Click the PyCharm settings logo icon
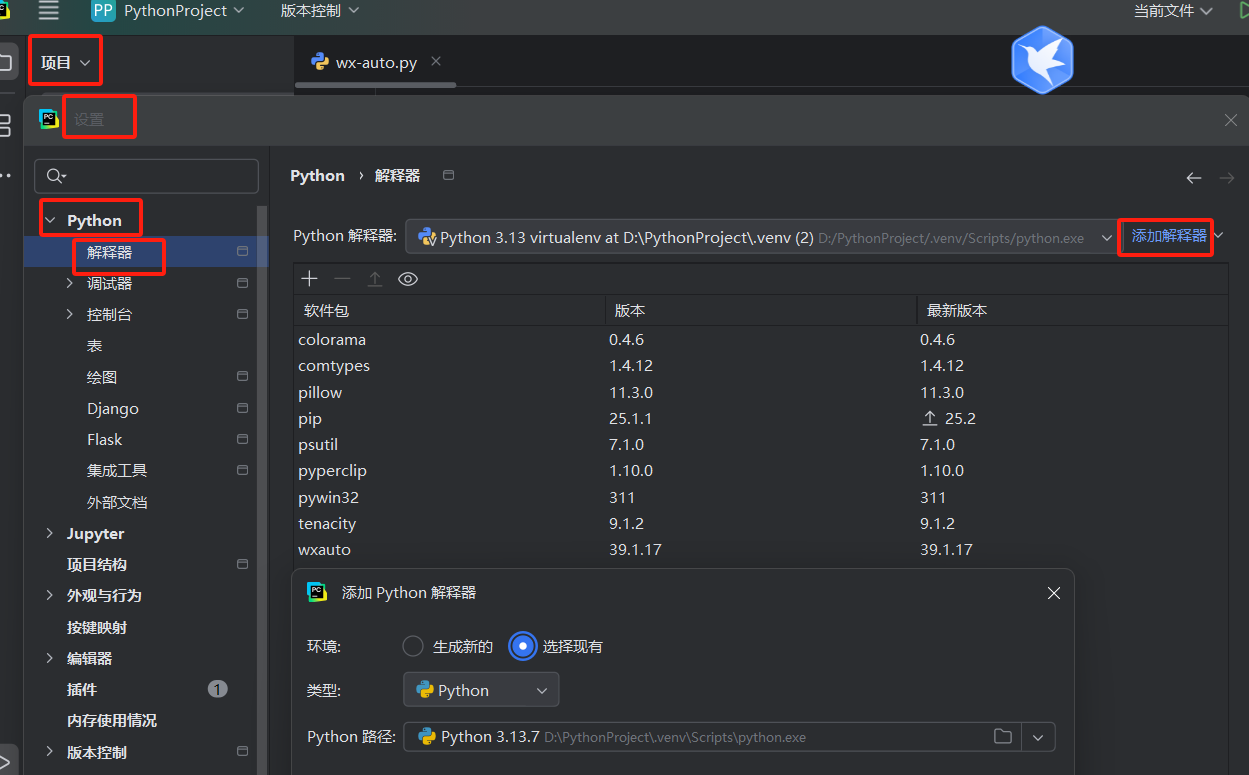1249x775 pixels. [48, 118]
